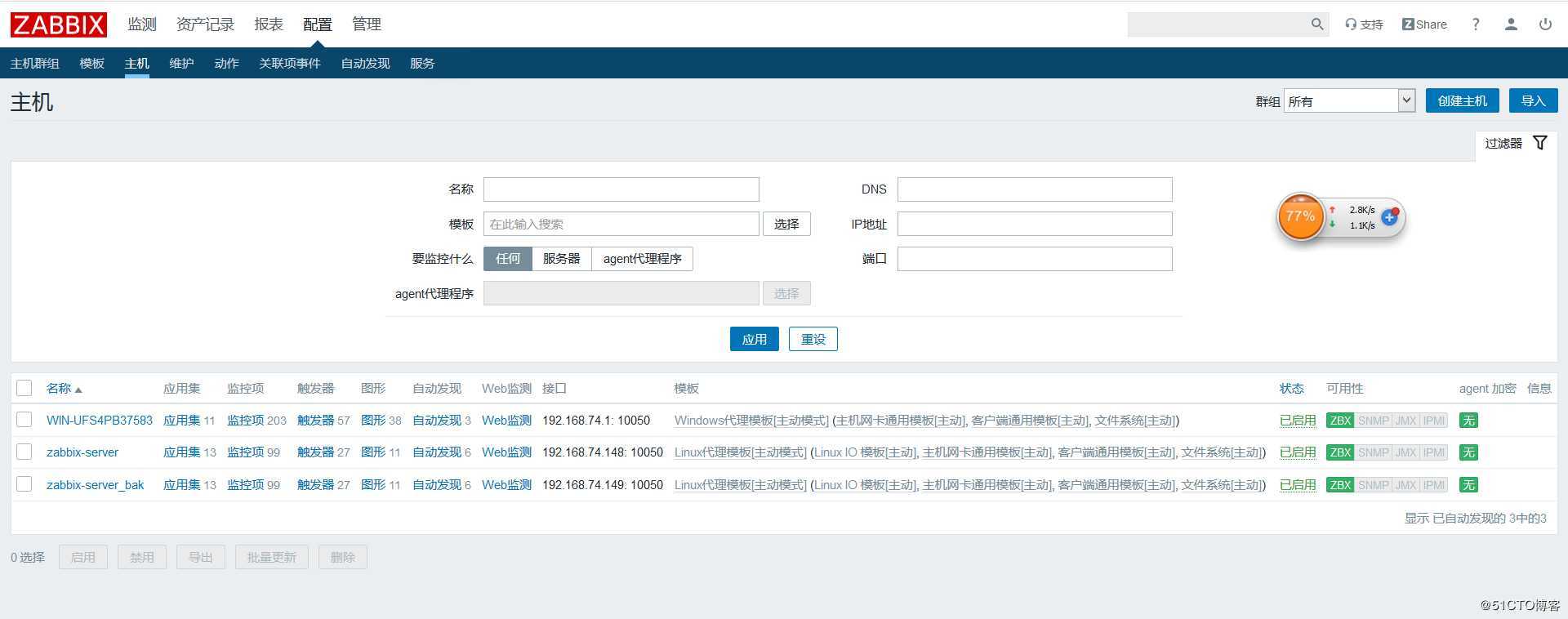Click 选择 button beside 模板 field
Image resolution: width=1568 pixels, height=619 pixels.
(x=786, y=224)
